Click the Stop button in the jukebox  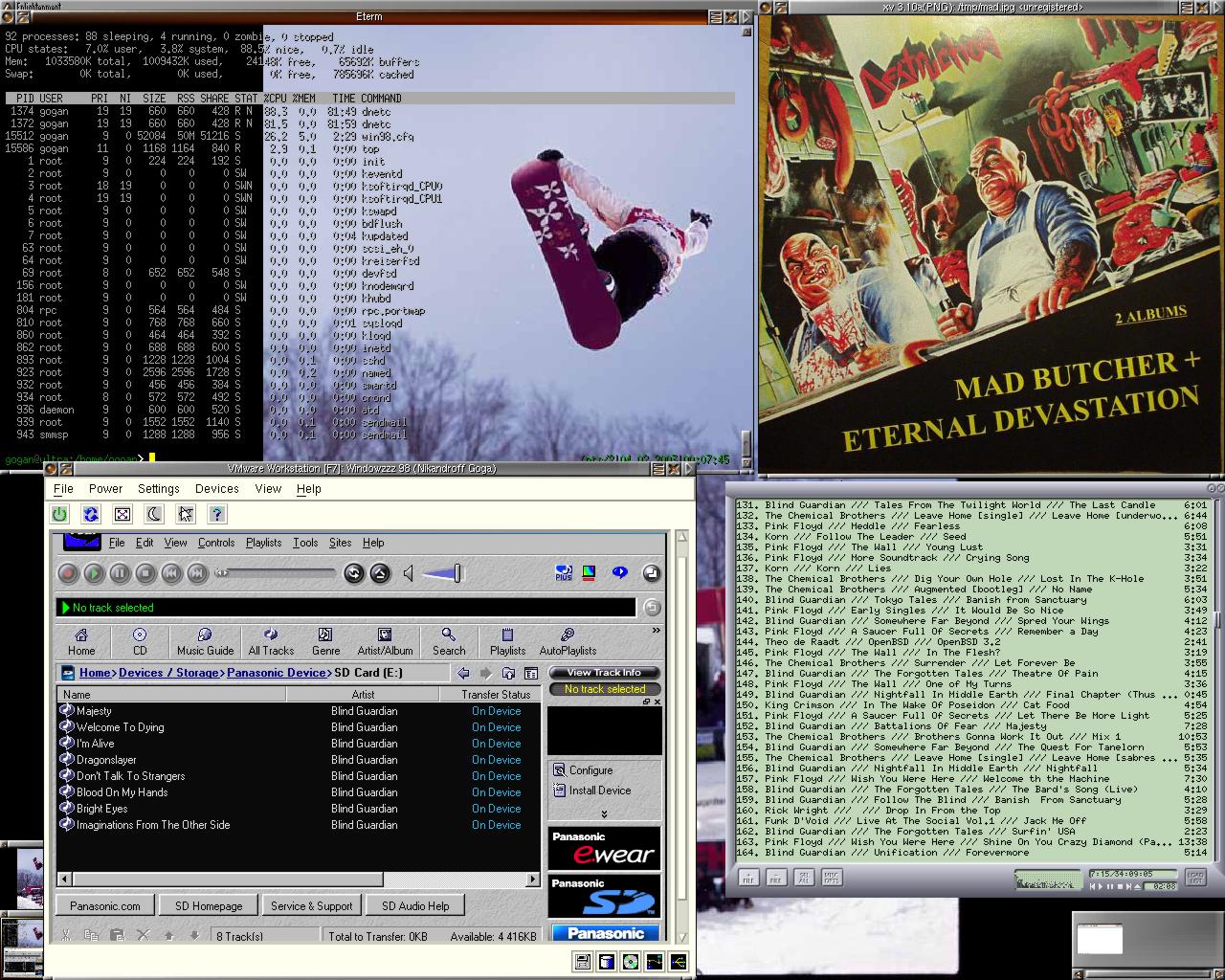point(145,573)
